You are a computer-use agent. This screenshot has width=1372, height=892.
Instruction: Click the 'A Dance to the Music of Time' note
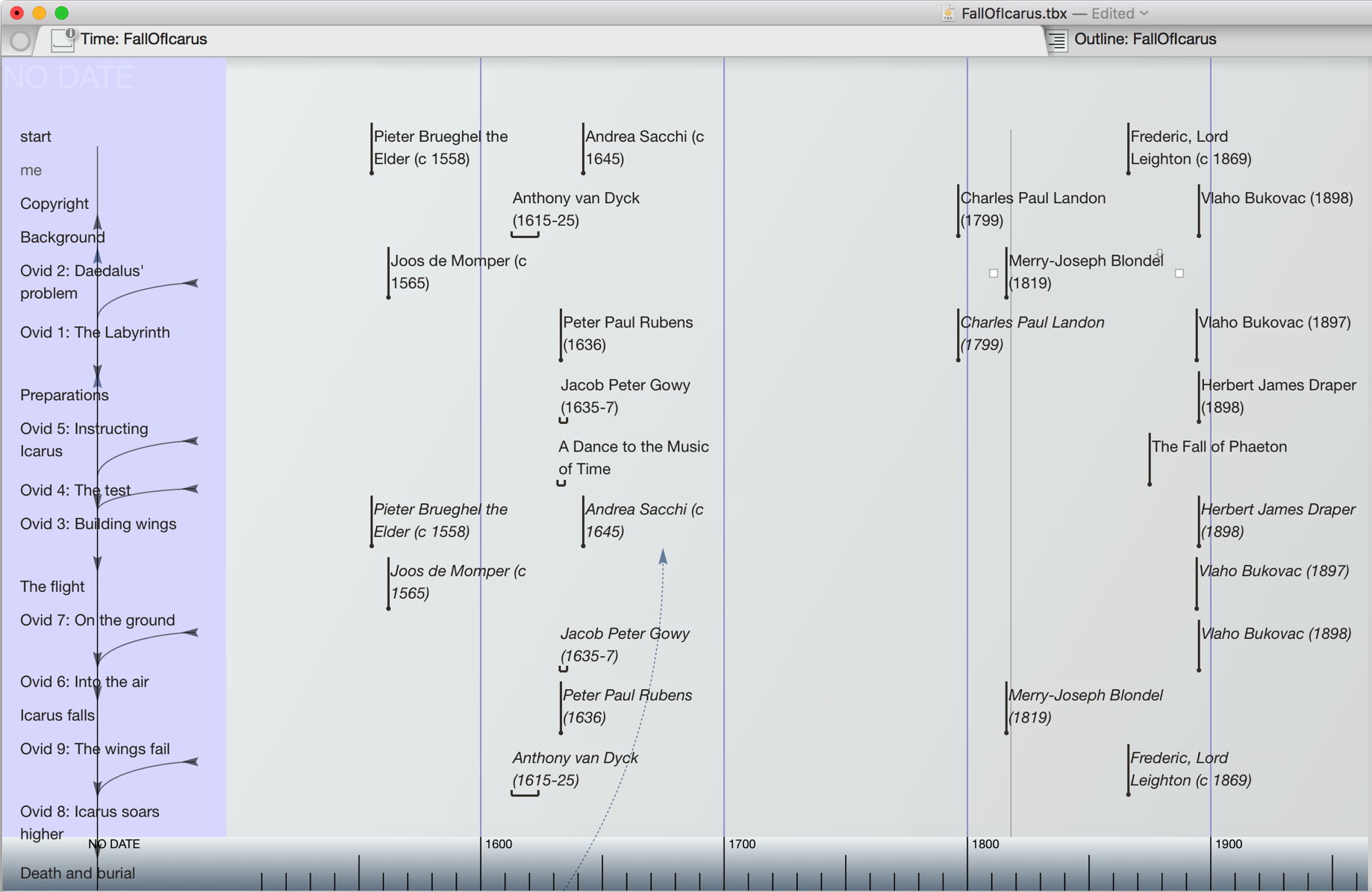click(x=633, y=458)
